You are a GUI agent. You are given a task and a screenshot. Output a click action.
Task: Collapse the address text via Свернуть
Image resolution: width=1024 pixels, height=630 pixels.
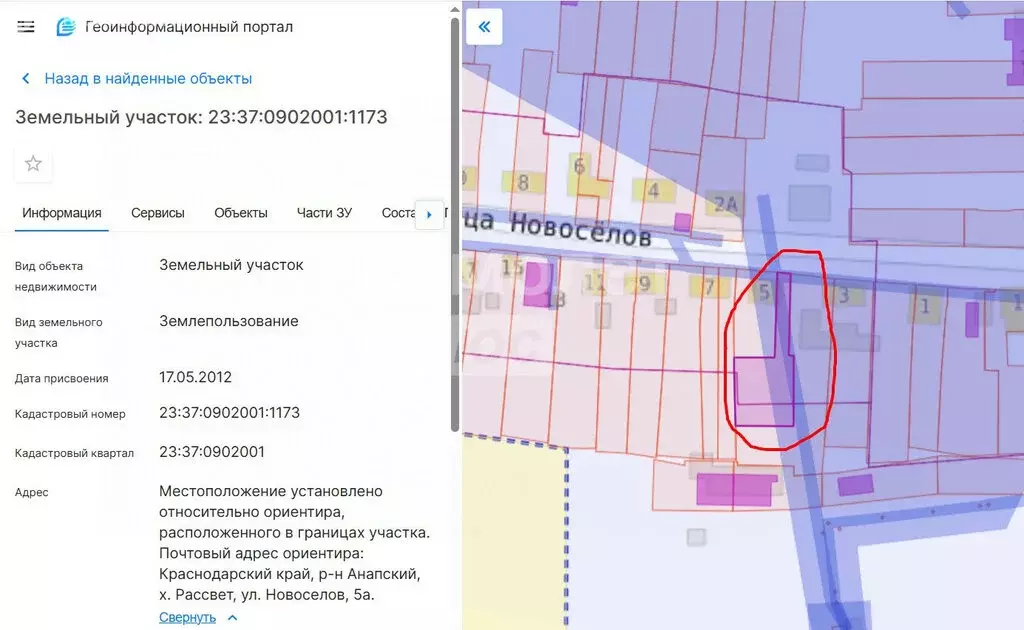pos(188,617)
